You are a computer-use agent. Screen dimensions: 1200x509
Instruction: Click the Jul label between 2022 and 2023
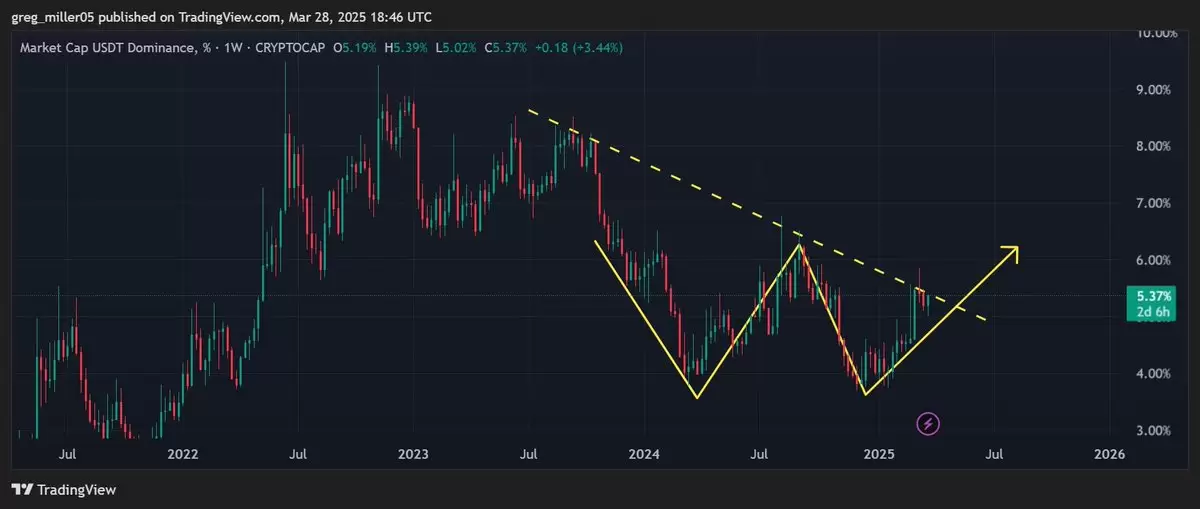[297, 454]
